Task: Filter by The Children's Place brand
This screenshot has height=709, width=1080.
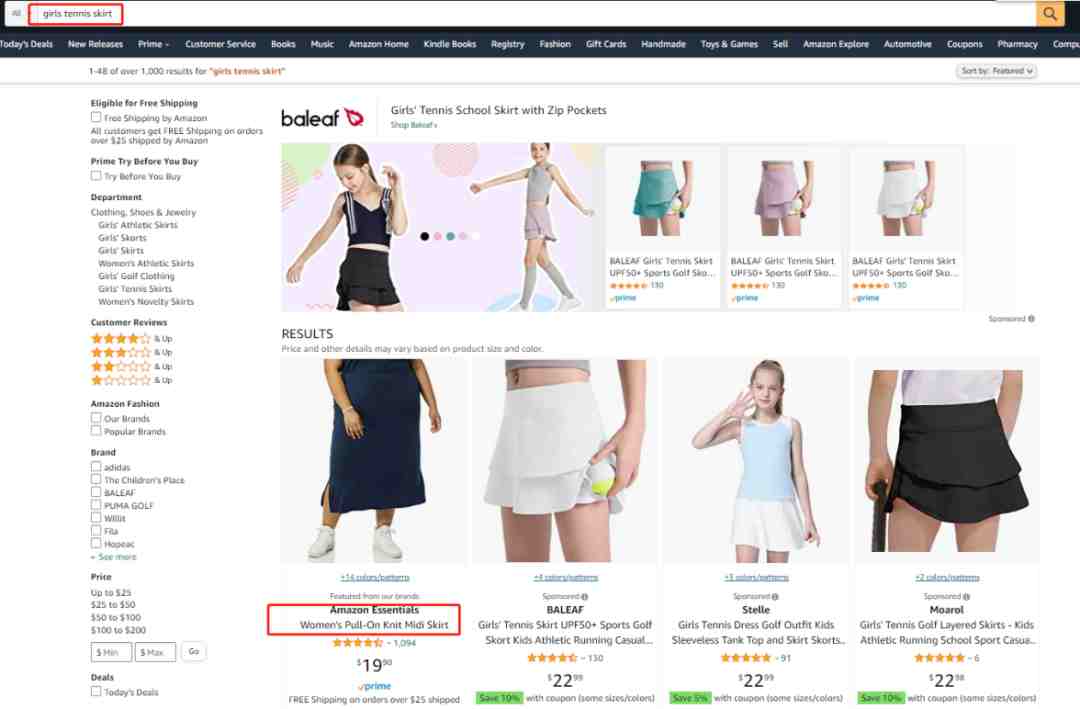Action: tap(96, 479)
